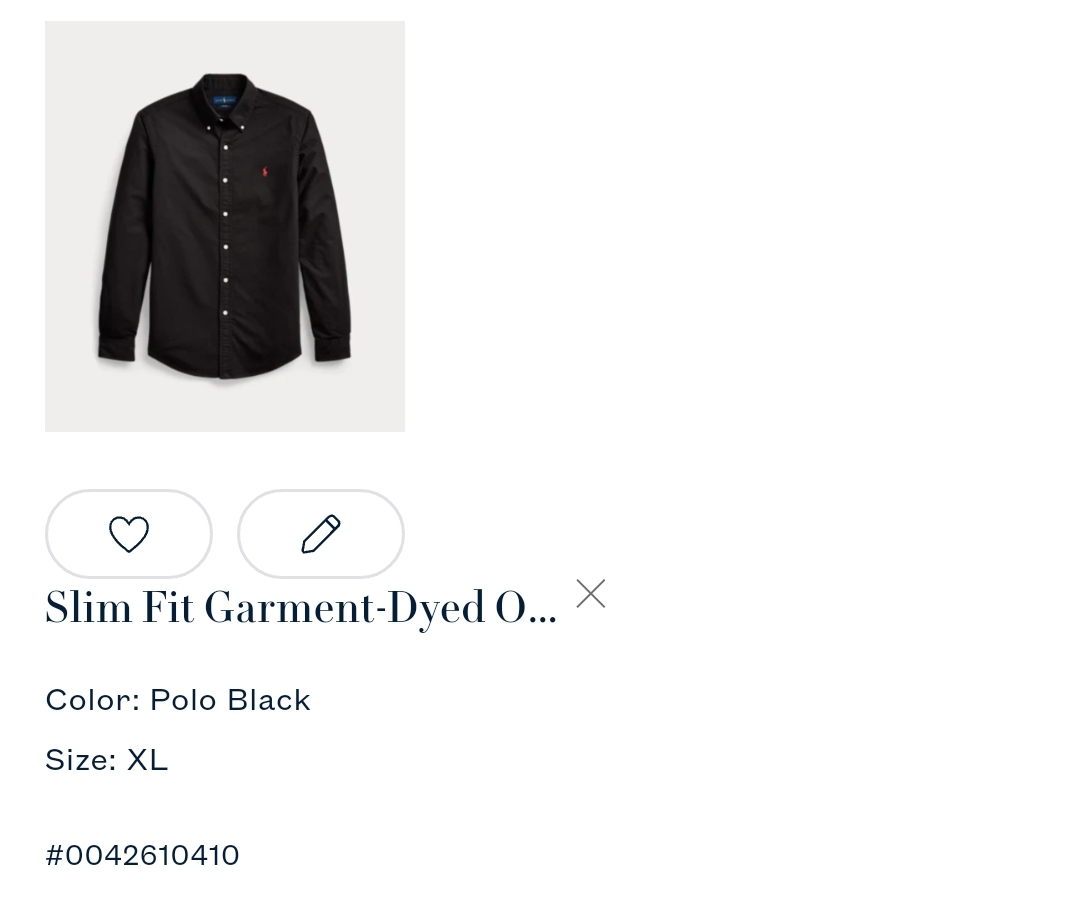Click the shirt collar in product image
This screenshot has height=897, width=1080.
(225, 96)
